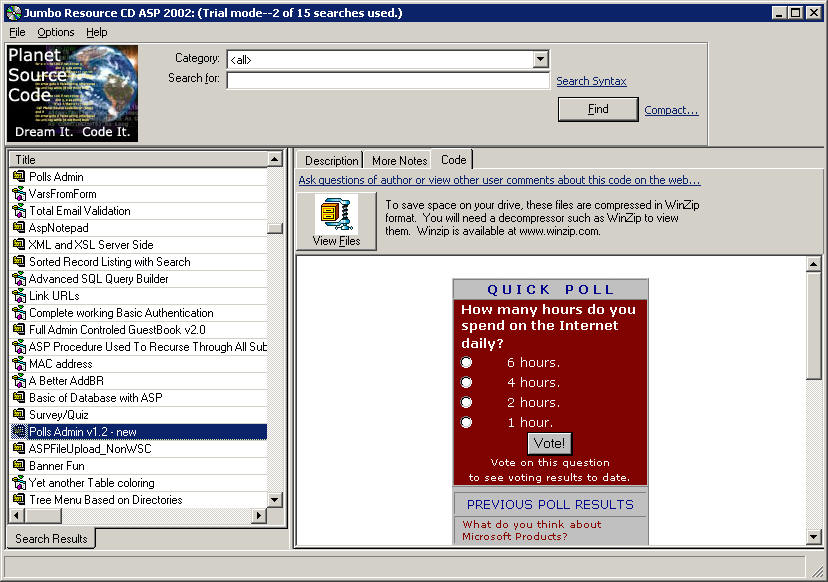Select the 6 hours radio option
This screenshot has height=582, width=828.
(x=466, y=362)
